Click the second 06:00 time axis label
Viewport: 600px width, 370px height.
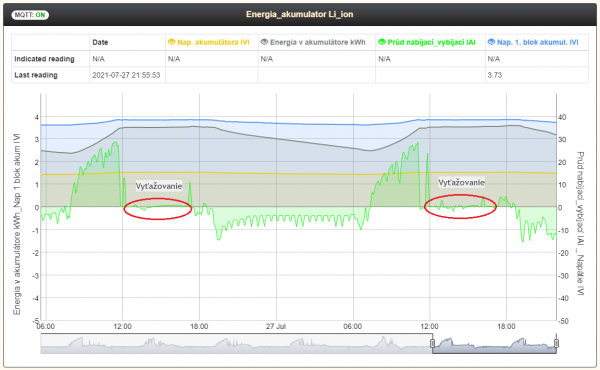tap(352, 326)
